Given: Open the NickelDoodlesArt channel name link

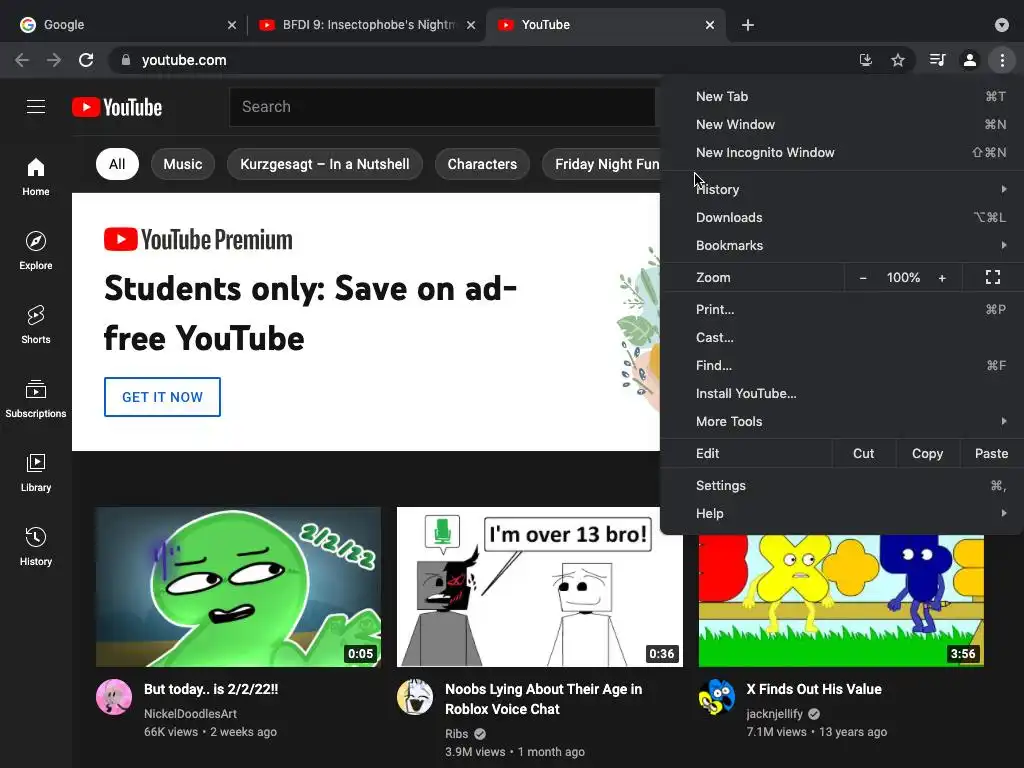Looking at the screenshot, I should click(190, 714).
